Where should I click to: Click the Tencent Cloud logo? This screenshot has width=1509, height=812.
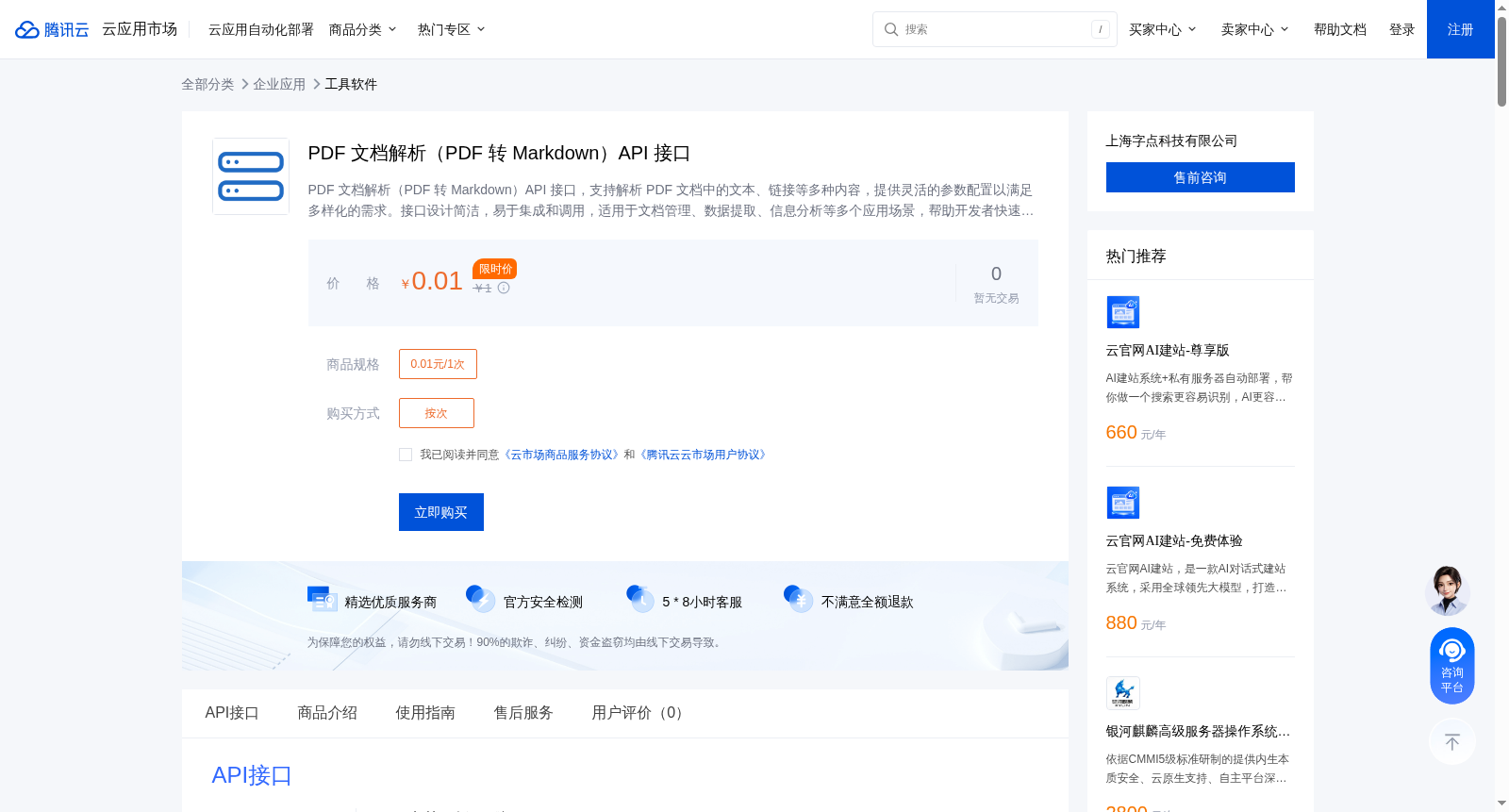point(52,29)
